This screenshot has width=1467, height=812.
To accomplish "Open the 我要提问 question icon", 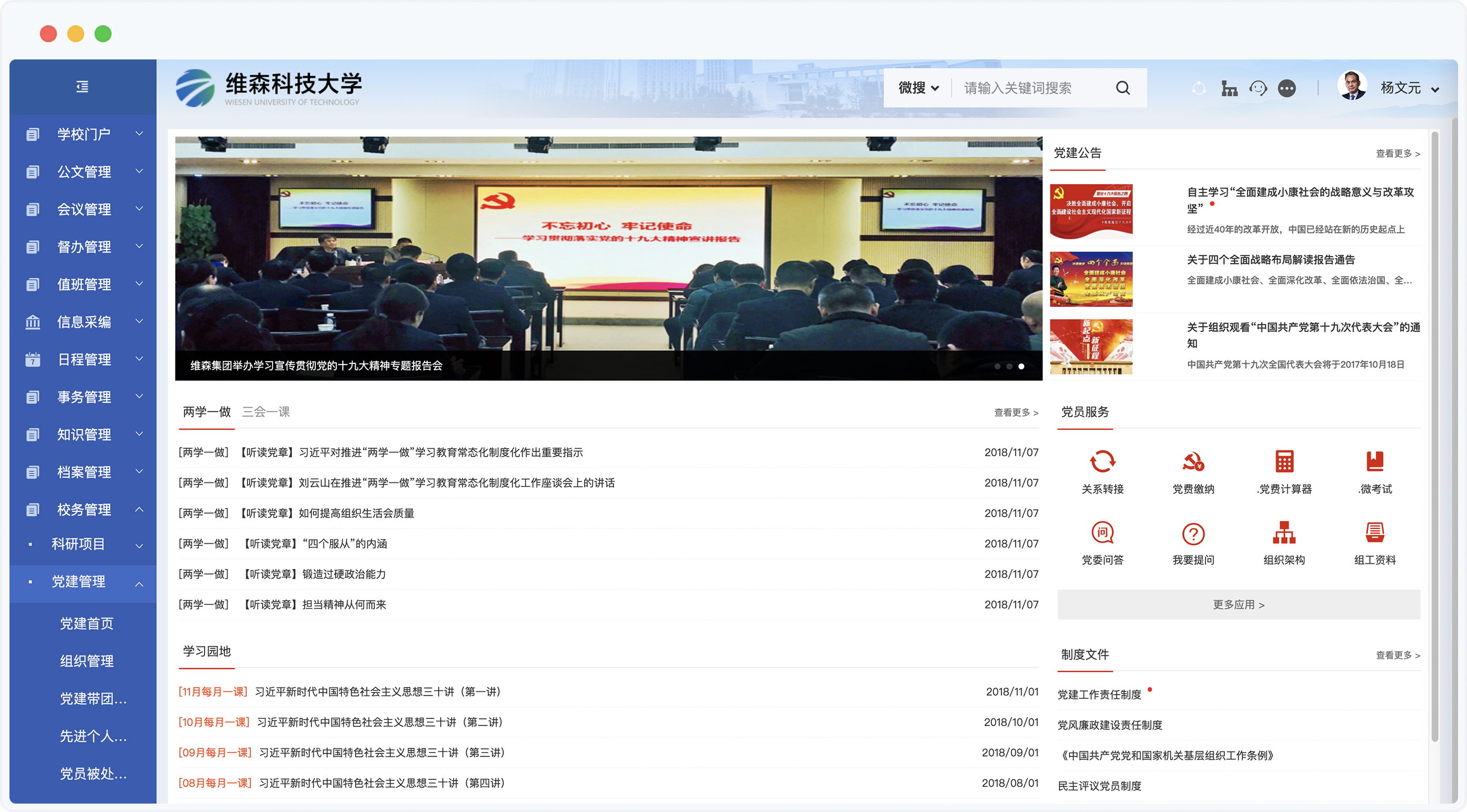I will pos(1193,533).
